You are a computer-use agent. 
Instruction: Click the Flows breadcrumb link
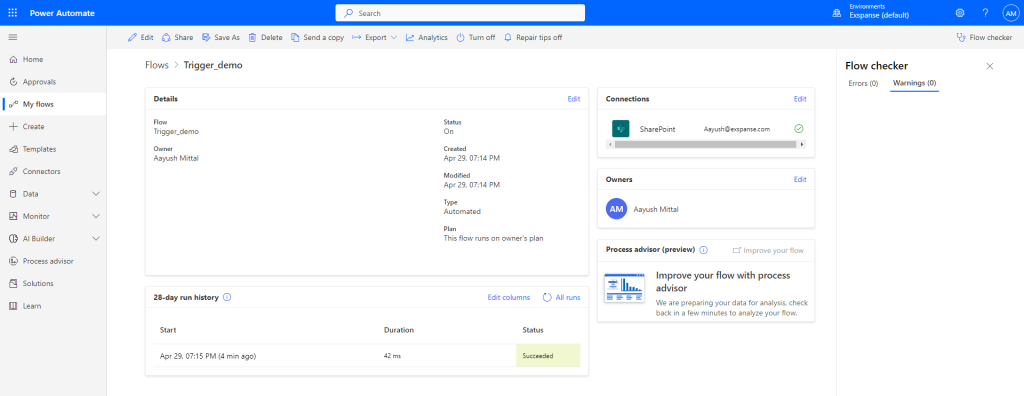coord(157,65)
